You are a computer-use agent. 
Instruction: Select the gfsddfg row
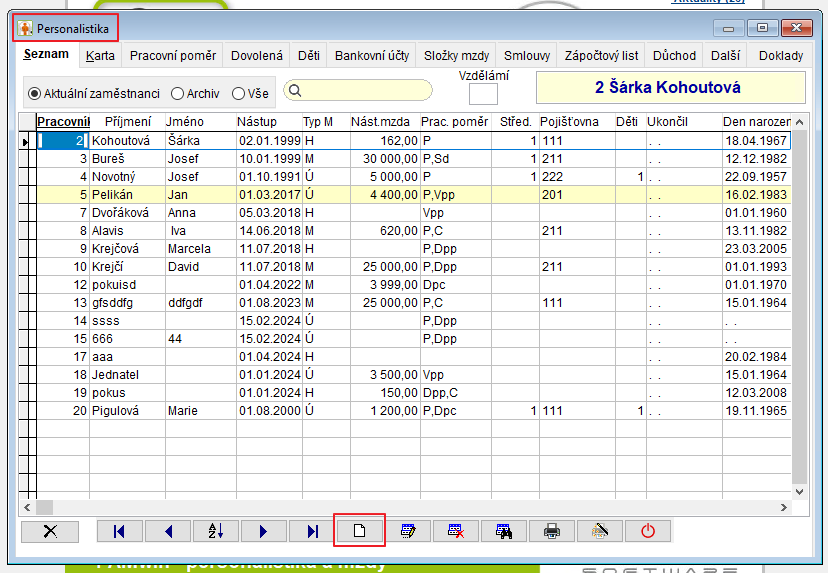(413, 303)
